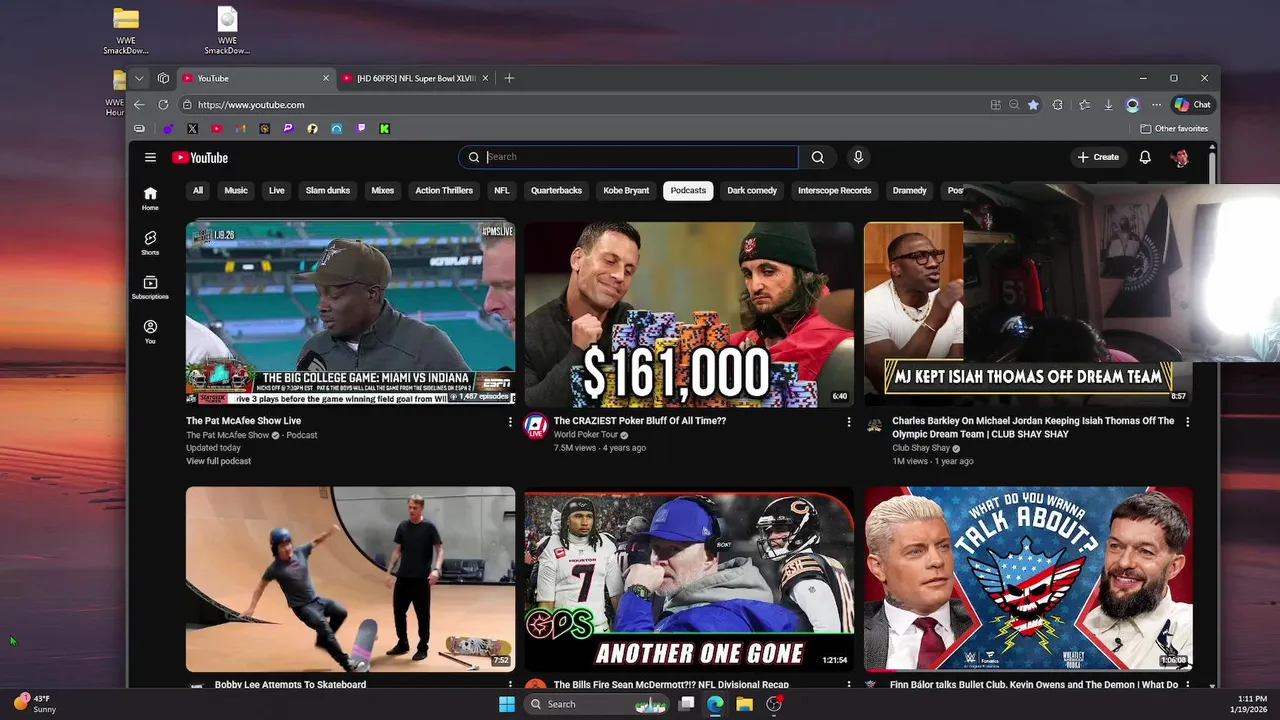Select the Kobe Bryant filter chip
1280x720 pixels.
click(x=626, y=190)
